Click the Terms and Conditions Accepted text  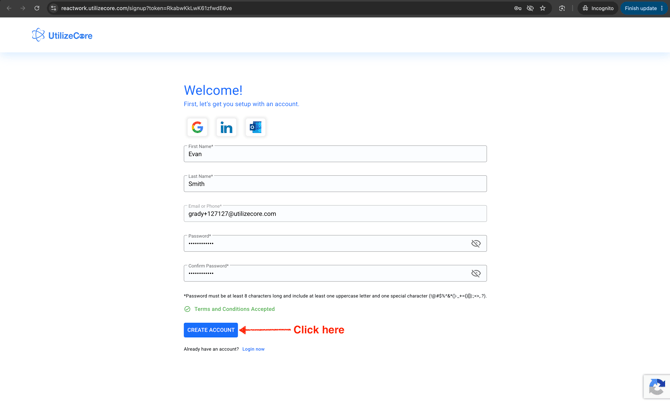point(235,309)
